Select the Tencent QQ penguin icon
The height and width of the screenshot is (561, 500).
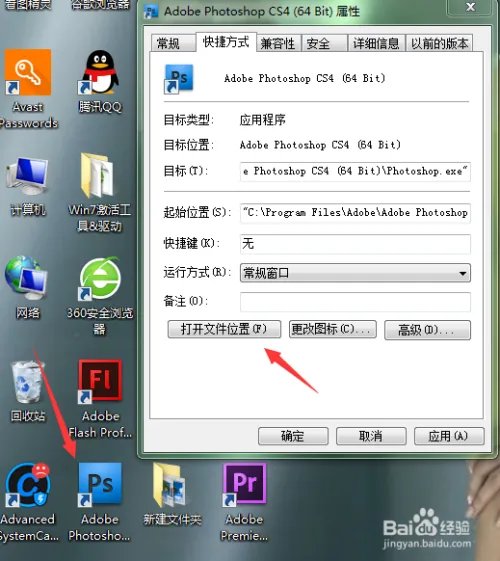[x=100, y=72]
